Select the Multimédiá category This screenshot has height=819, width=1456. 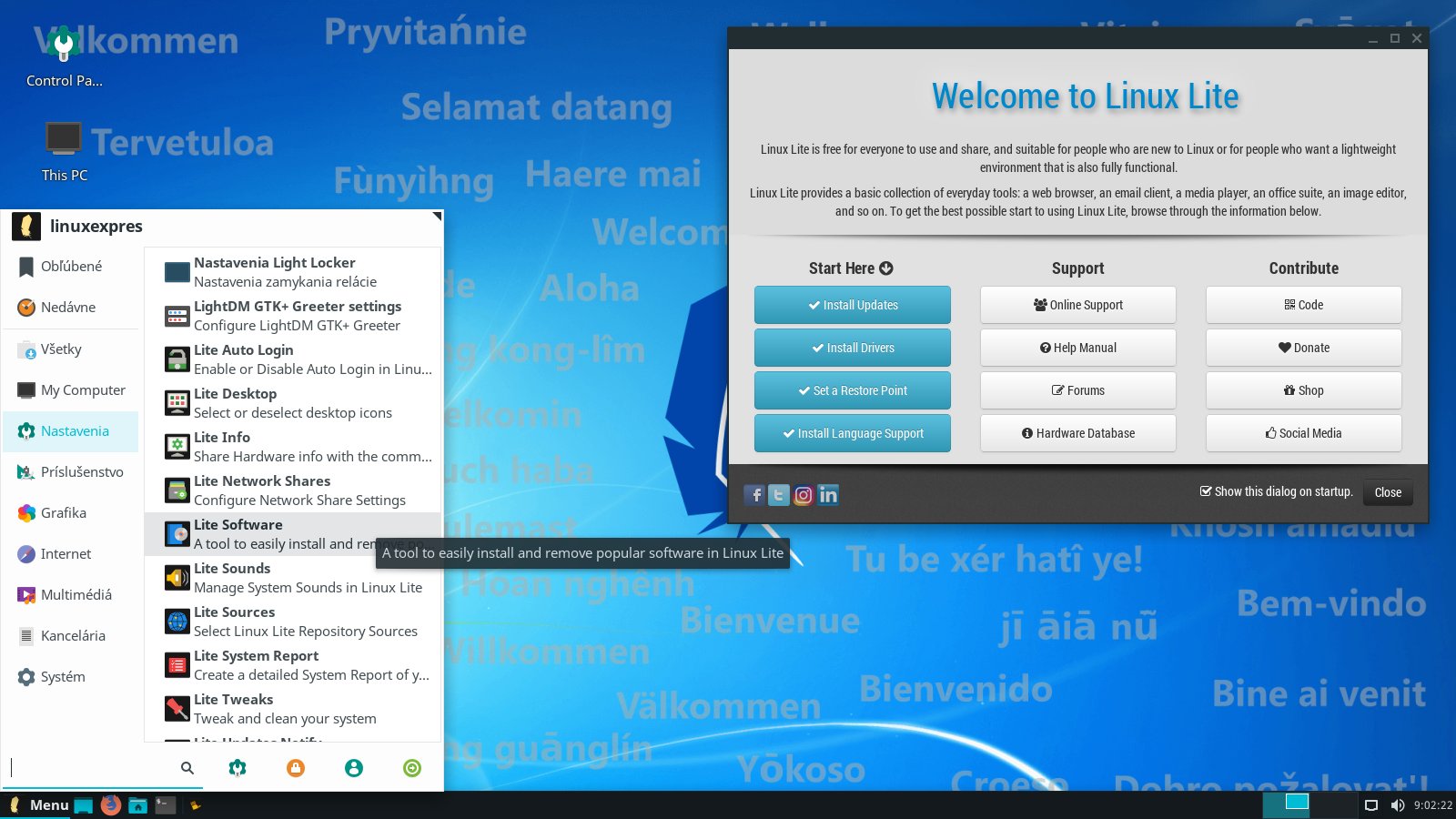(x=71, y=595)
